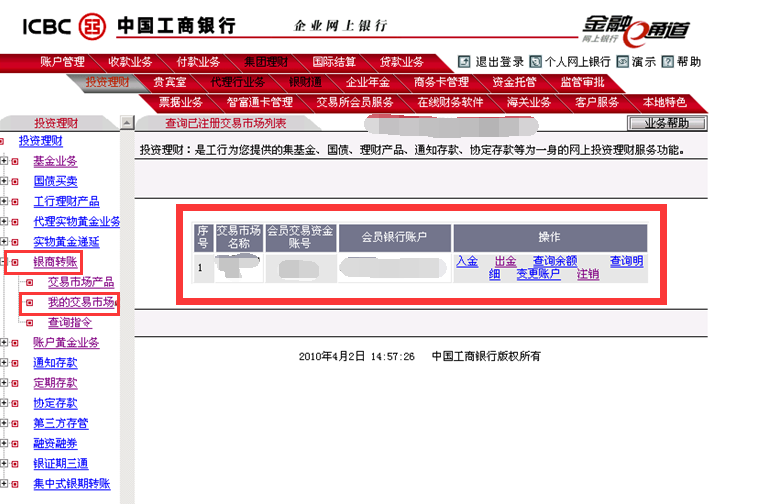Open the 交易所会员服务 tab
The image size is (766, 504).
click(355, 102)
